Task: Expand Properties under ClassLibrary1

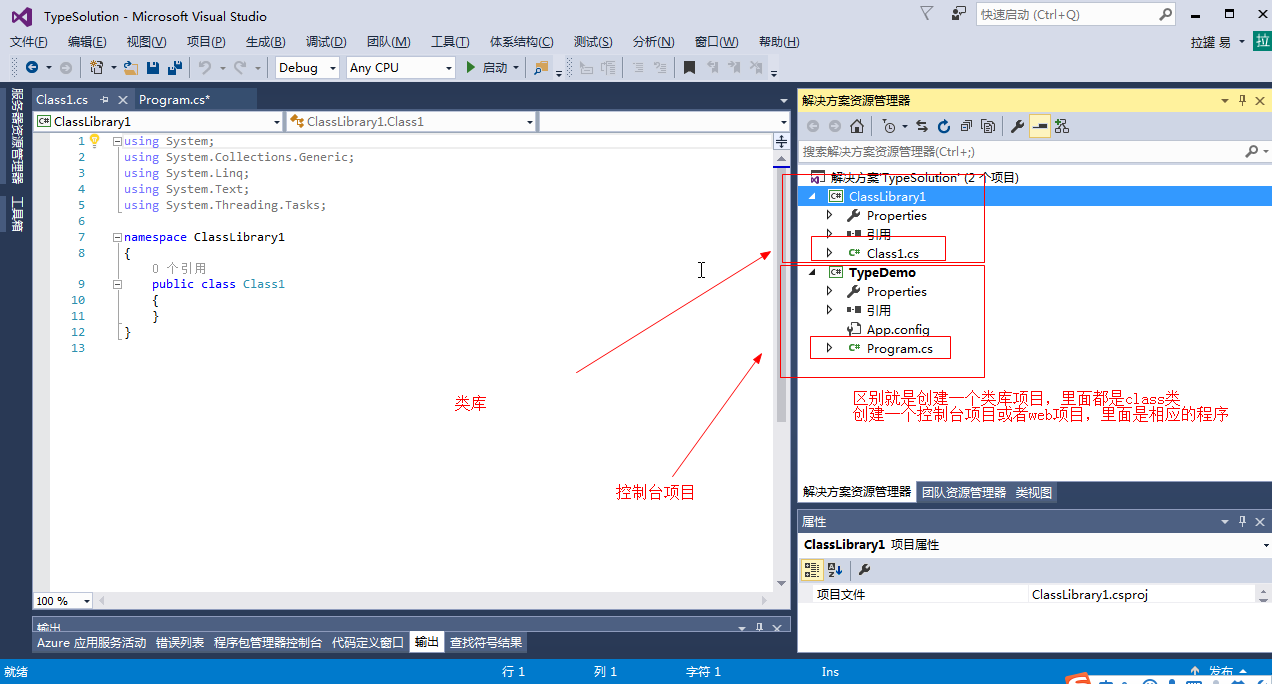Action: click(x=829, y=215)
